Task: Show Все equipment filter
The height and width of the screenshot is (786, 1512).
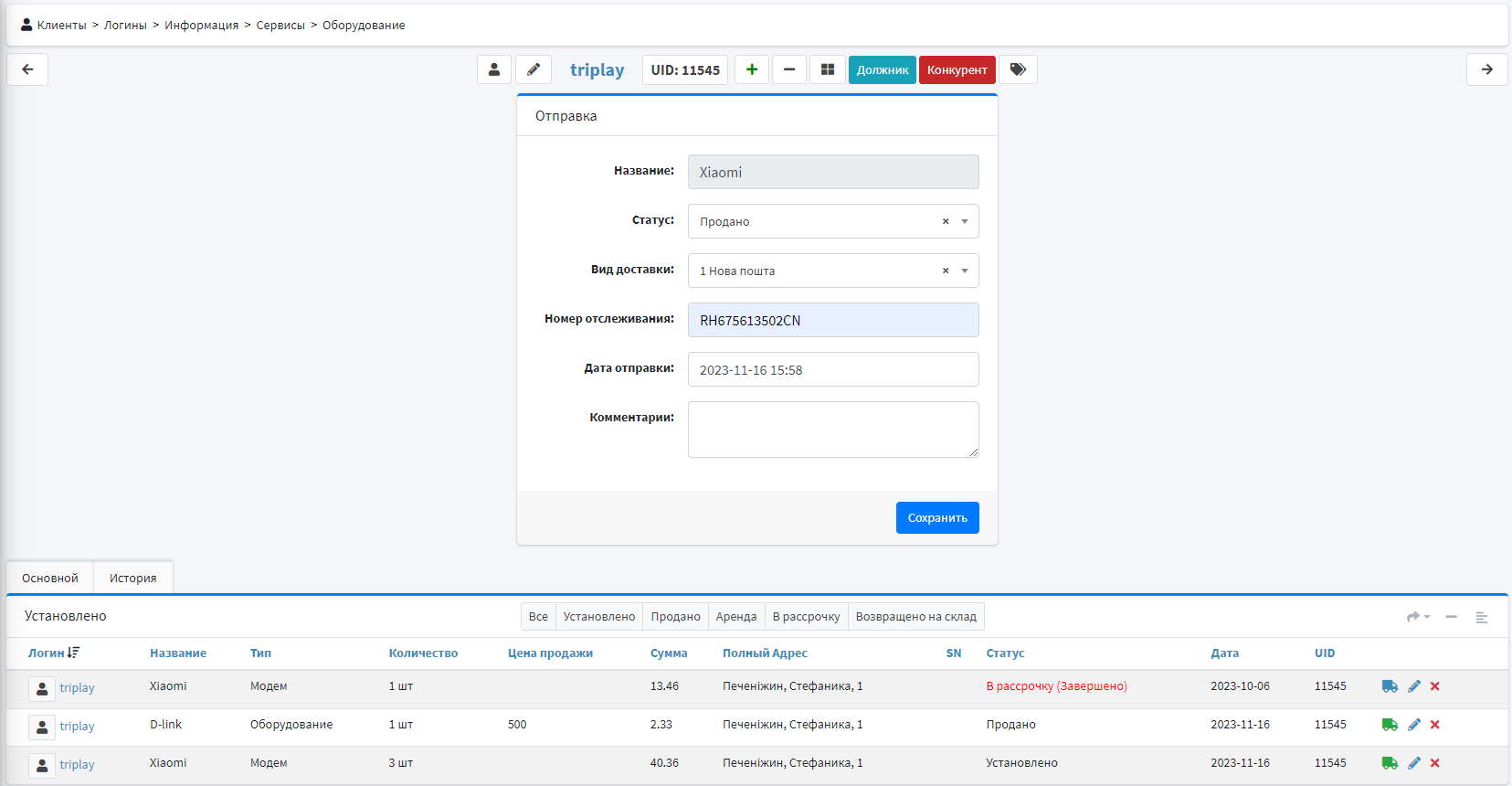Action: [538, 617]
